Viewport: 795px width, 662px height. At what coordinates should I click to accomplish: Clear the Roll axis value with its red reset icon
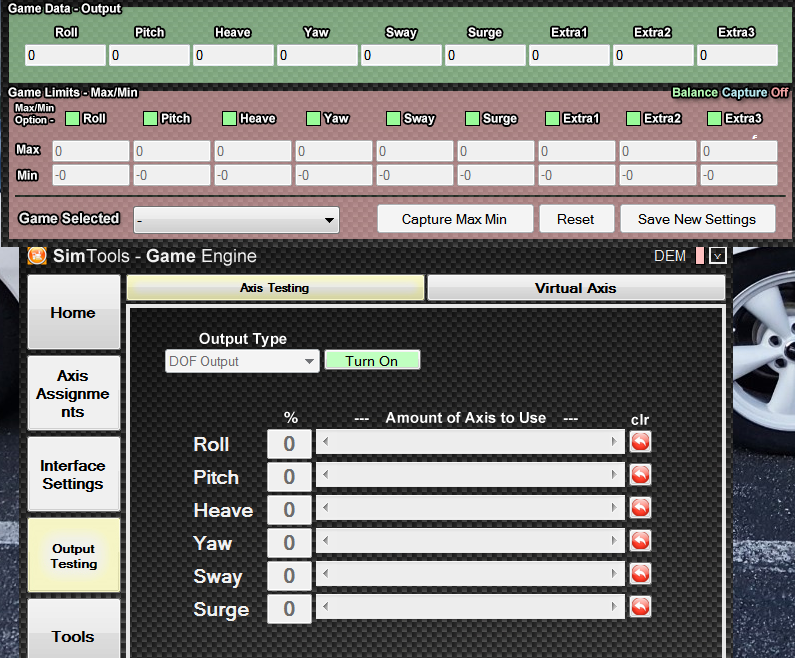coord(640,442)
